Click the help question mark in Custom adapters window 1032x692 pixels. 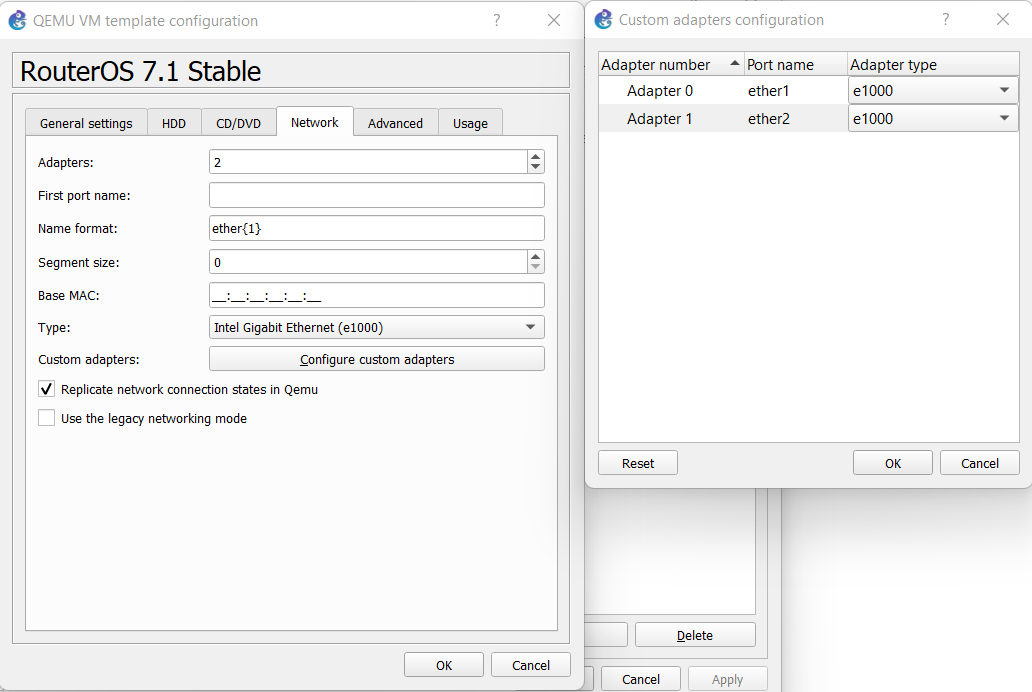(946, 20)
